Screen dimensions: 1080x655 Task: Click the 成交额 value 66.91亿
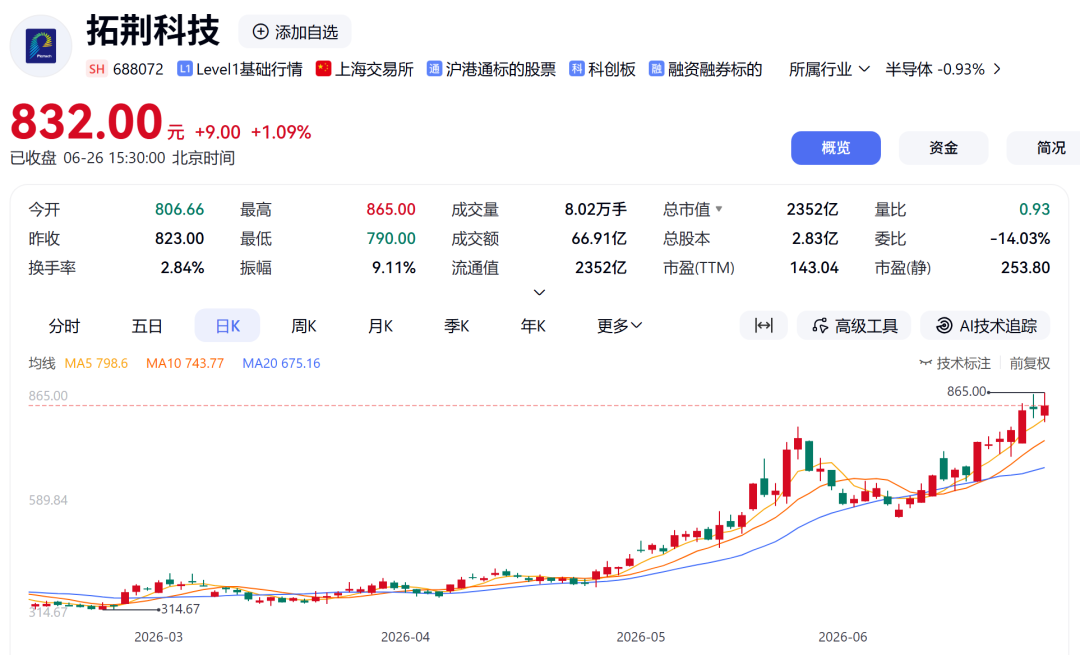point(599,238)
